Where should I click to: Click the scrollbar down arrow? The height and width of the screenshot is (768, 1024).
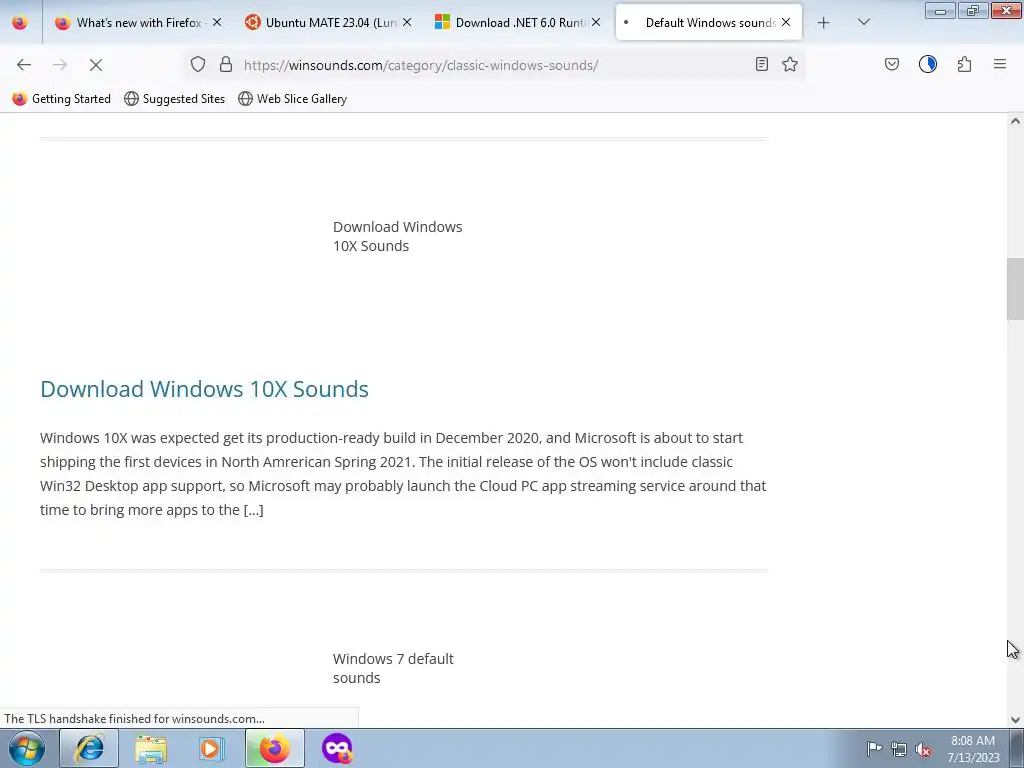(1015, 720)
